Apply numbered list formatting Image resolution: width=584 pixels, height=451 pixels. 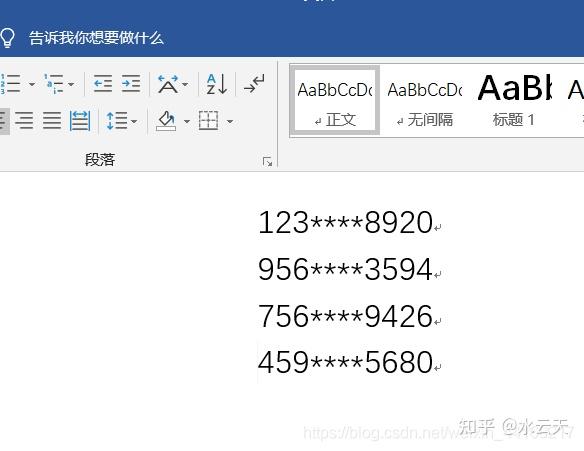pos(10,83)
